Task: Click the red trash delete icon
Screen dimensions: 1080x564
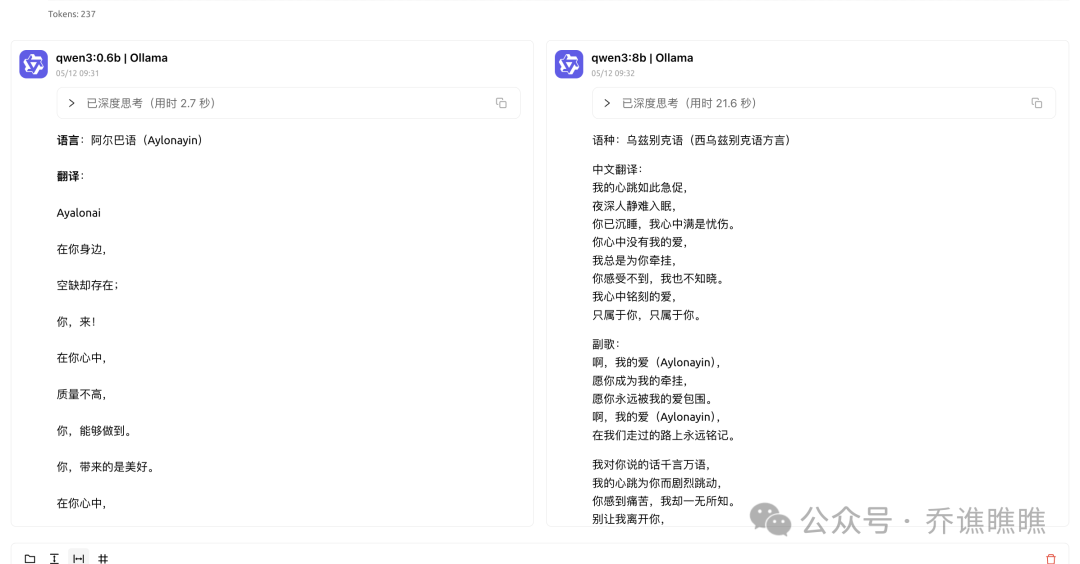Action: [x=1050, y=559]
